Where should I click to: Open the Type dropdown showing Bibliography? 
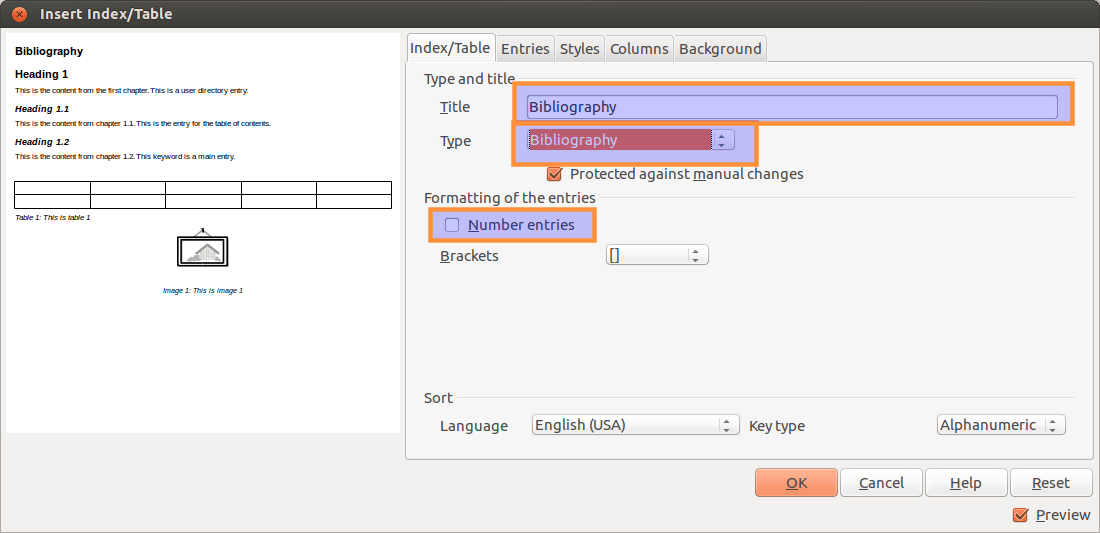pos(631,140)
